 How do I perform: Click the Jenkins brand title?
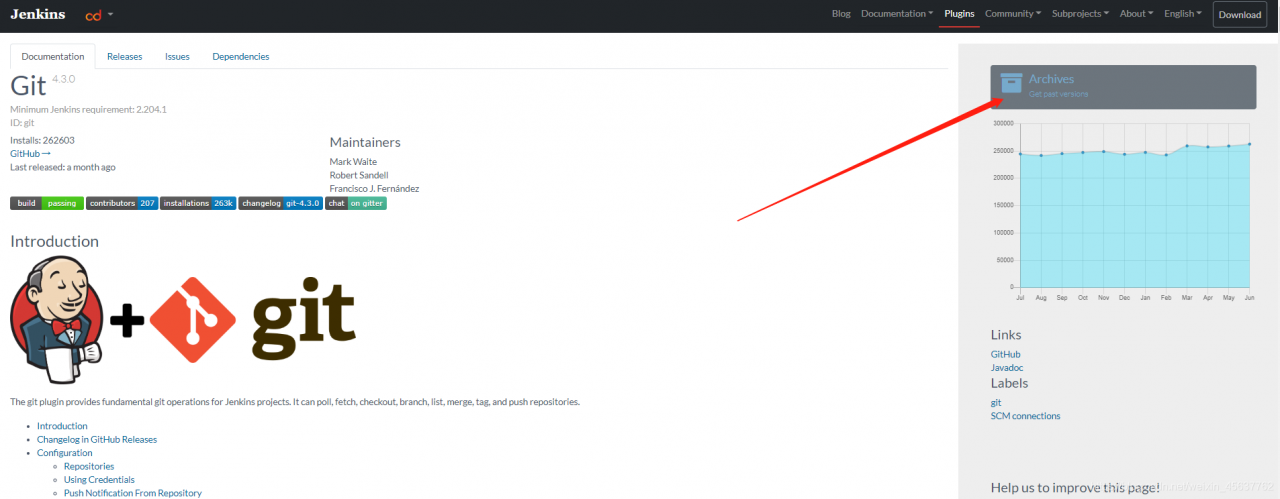coord(38,14)
